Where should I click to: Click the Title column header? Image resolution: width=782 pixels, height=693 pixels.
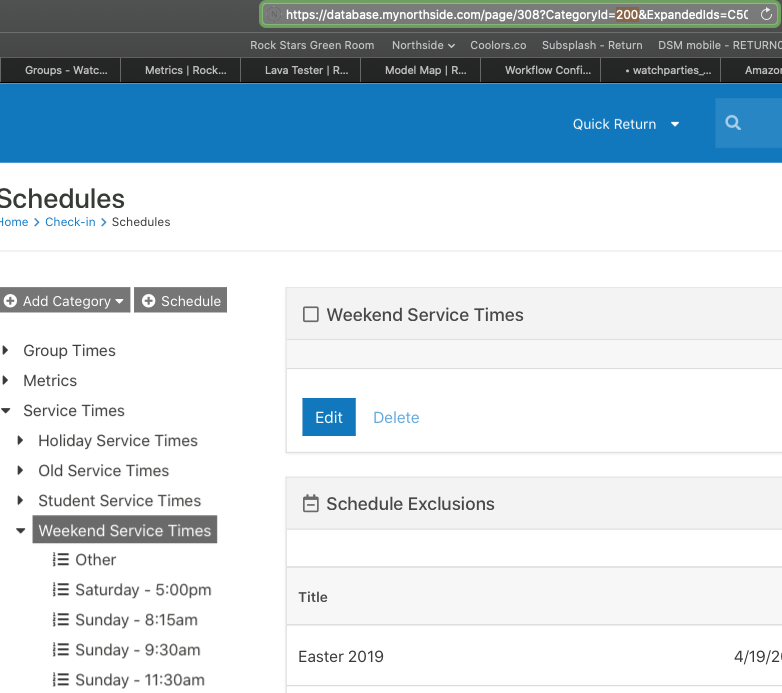click(313, 597)
